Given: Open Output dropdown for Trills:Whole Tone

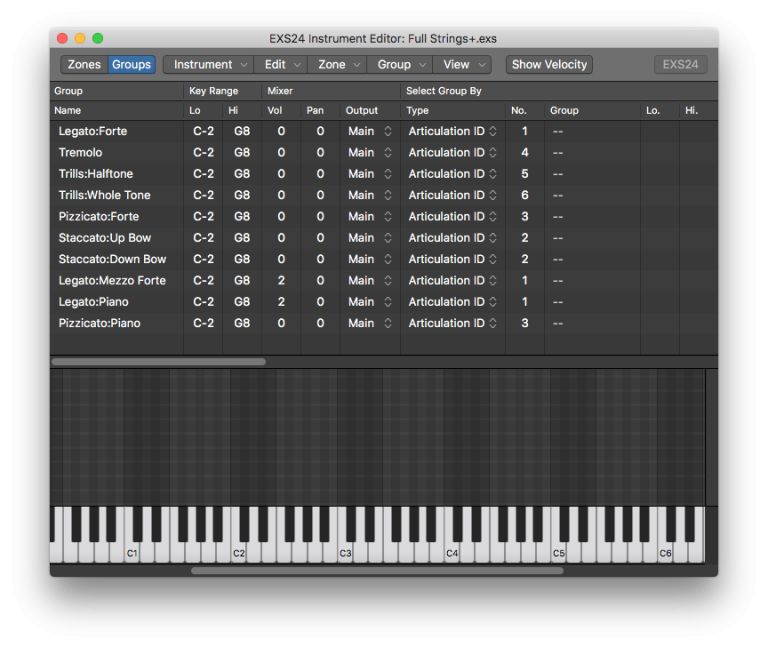Looking at the screenshot, I should 370,195.
